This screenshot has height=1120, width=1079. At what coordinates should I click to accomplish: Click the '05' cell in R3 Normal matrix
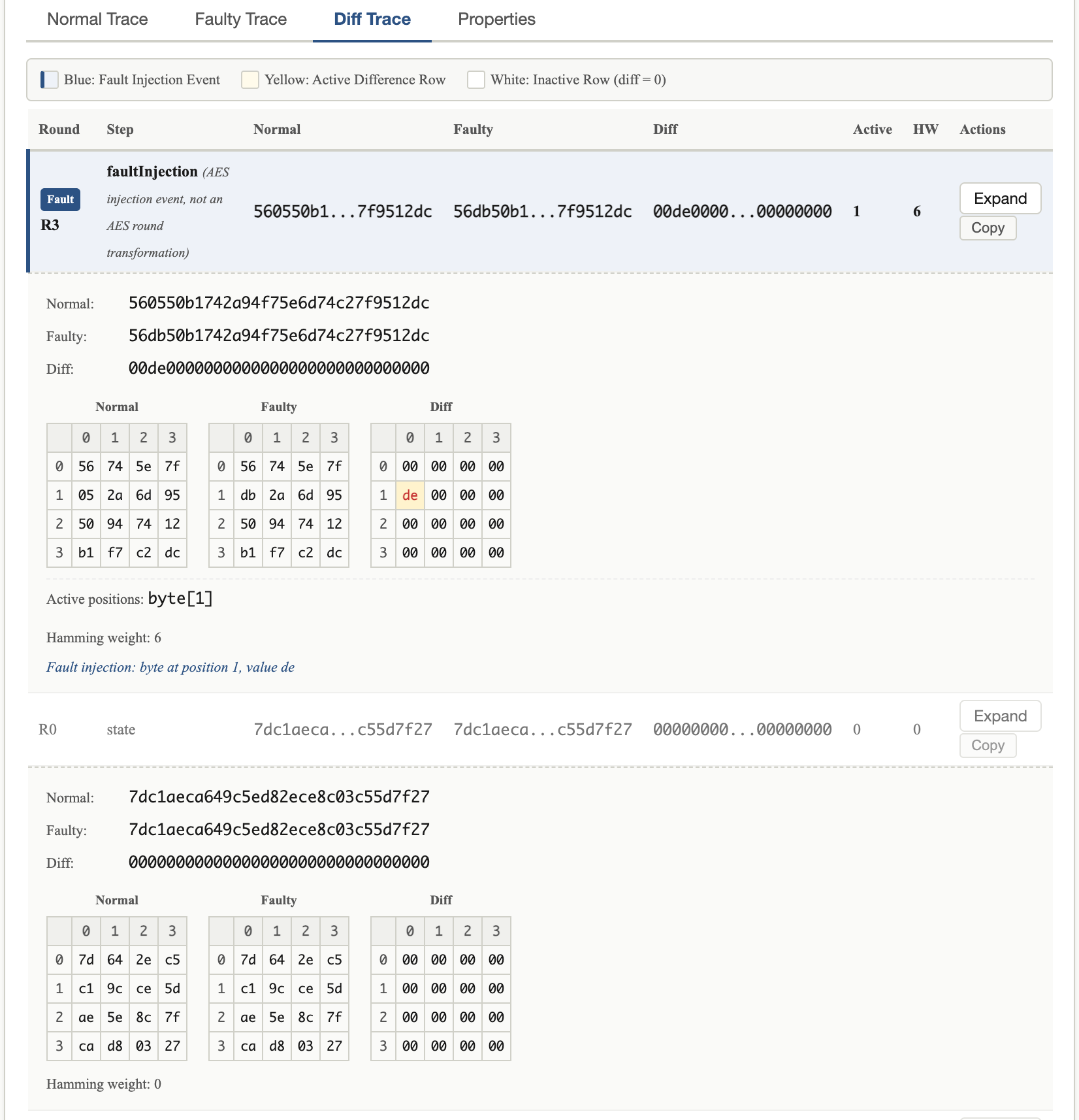tap(86, 495)
